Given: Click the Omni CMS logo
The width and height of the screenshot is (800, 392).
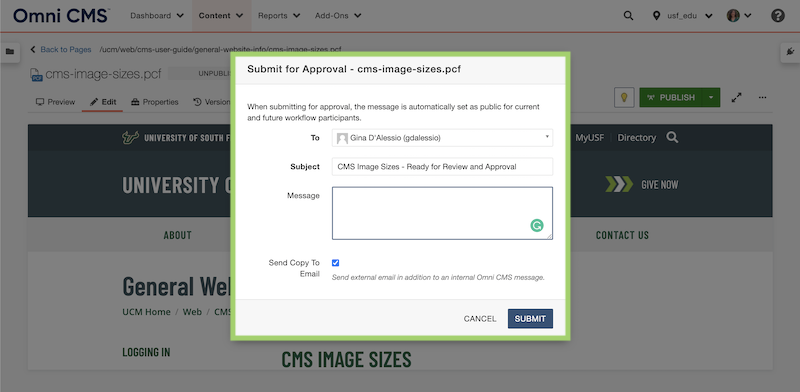Looking at the screenshot, I should [61, 16].
